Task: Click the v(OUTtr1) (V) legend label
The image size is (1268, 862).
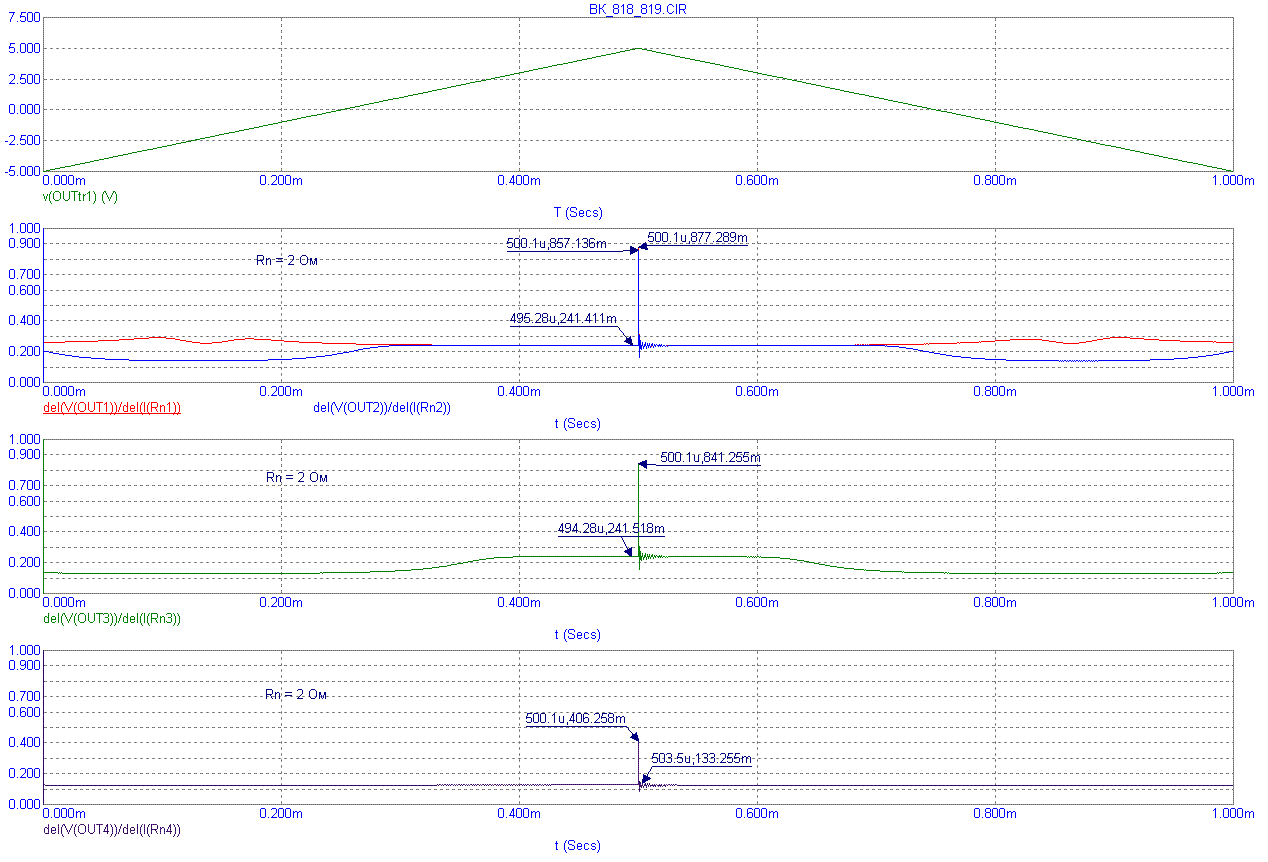Action: click(x=80, y=197)
